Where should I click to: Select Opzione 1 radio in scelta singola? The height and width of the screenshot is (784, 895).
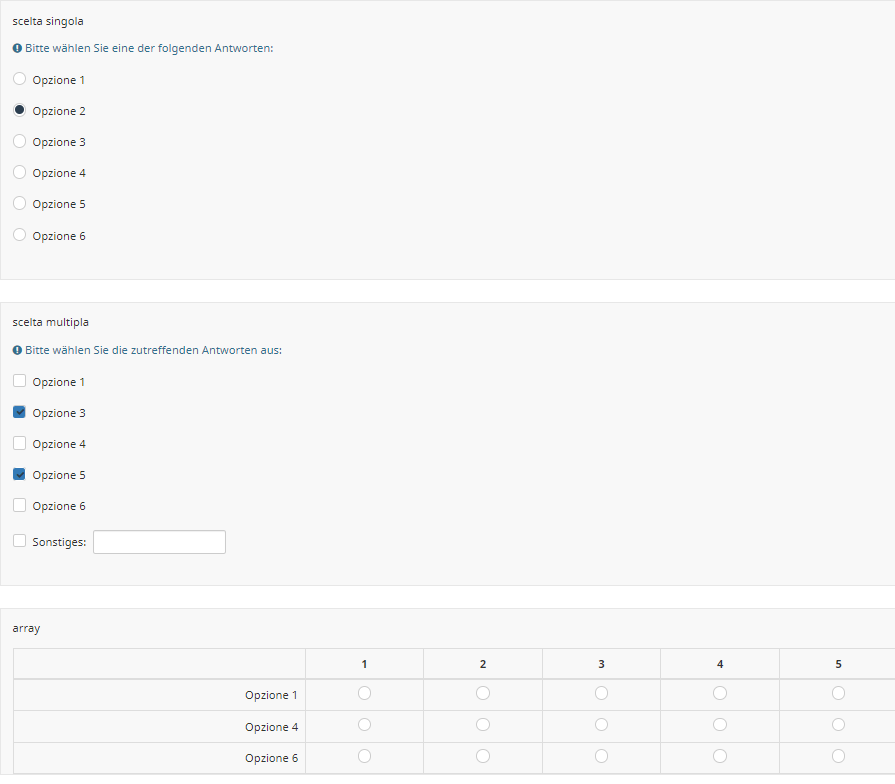(19, 79)
